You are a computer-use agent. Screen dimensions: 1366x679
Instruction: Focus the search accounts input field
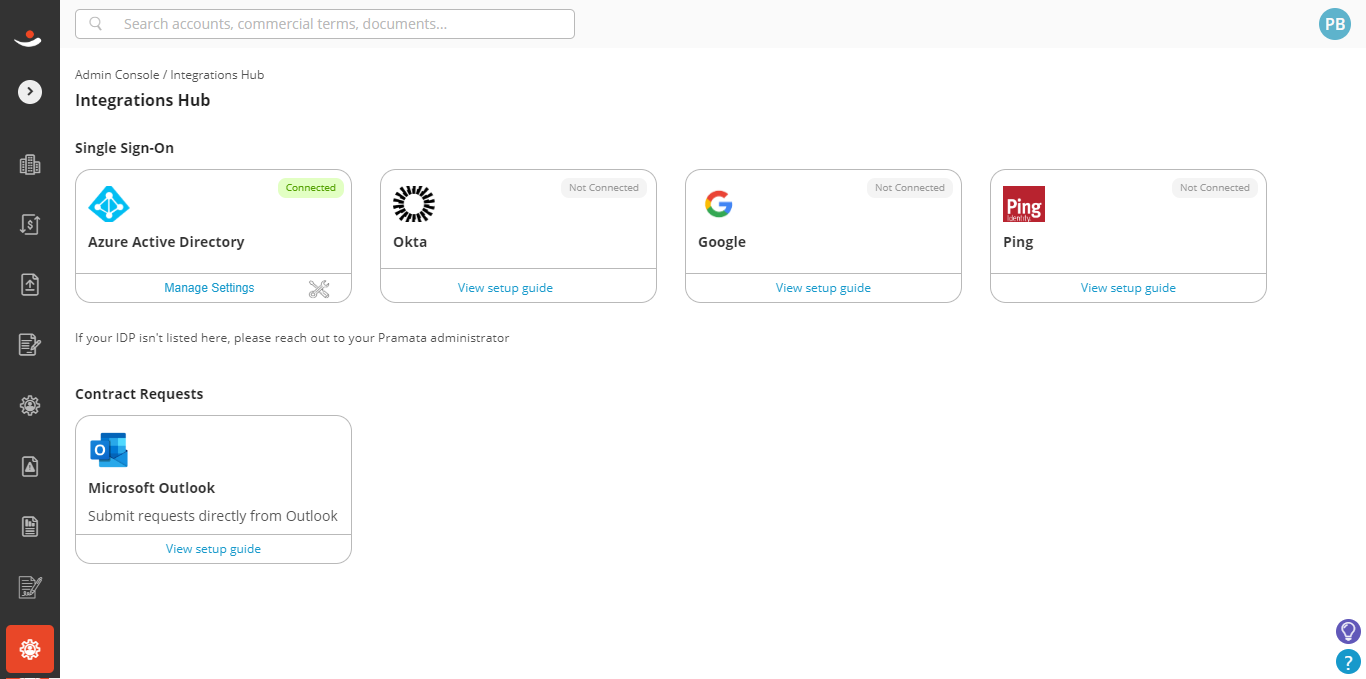(x=325, y=24)
